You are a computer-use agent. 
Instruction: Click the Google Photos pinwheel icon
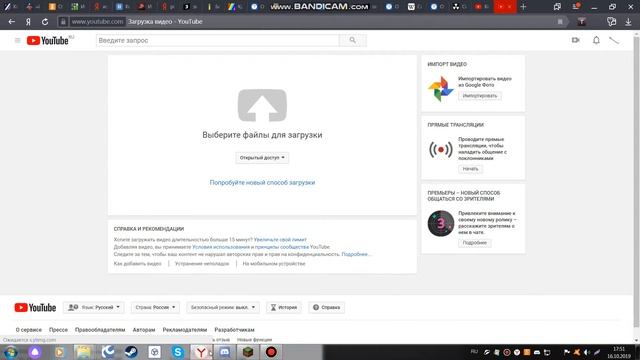(x=440, y=89)
